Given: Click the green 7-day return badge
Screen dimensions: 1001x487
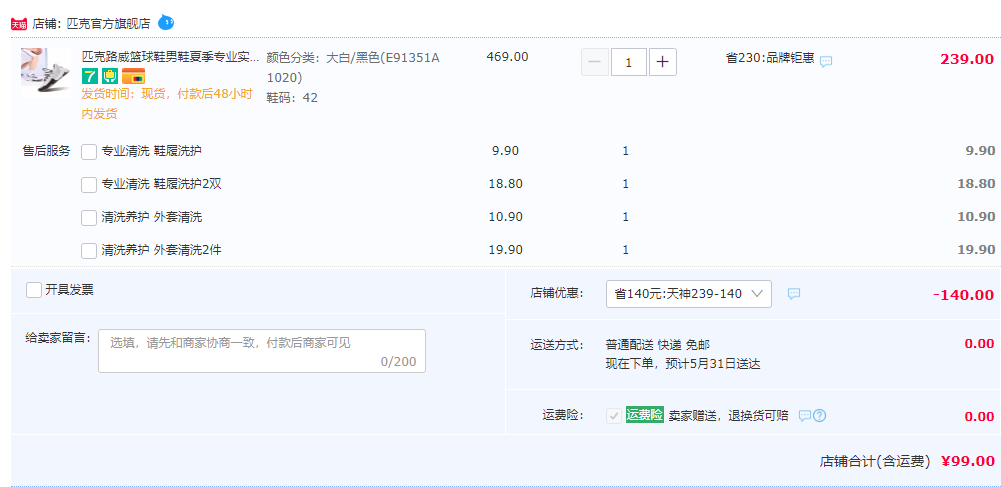Looking at the screenshot, I should click(90, 77).
